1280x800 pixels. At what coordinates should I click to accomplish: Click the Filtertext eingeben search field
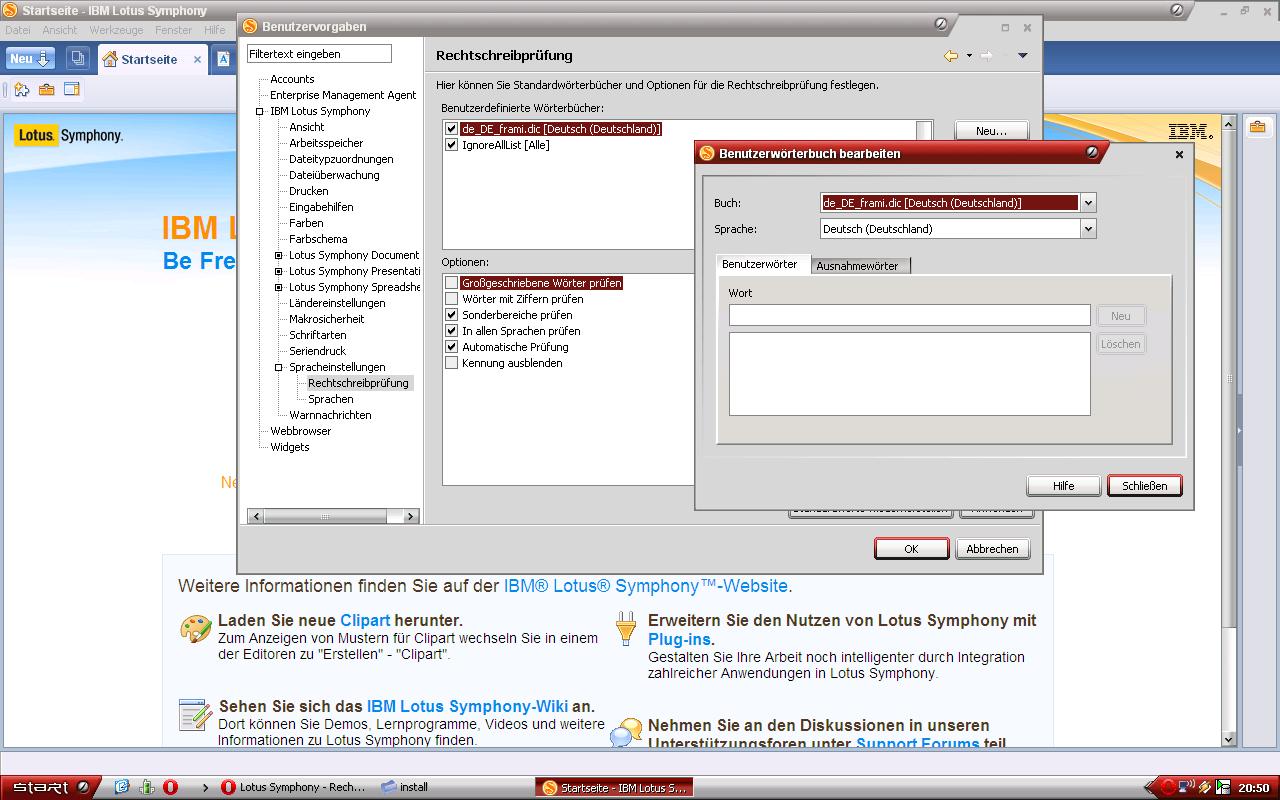pyautogui.click(x=319, y=54)
